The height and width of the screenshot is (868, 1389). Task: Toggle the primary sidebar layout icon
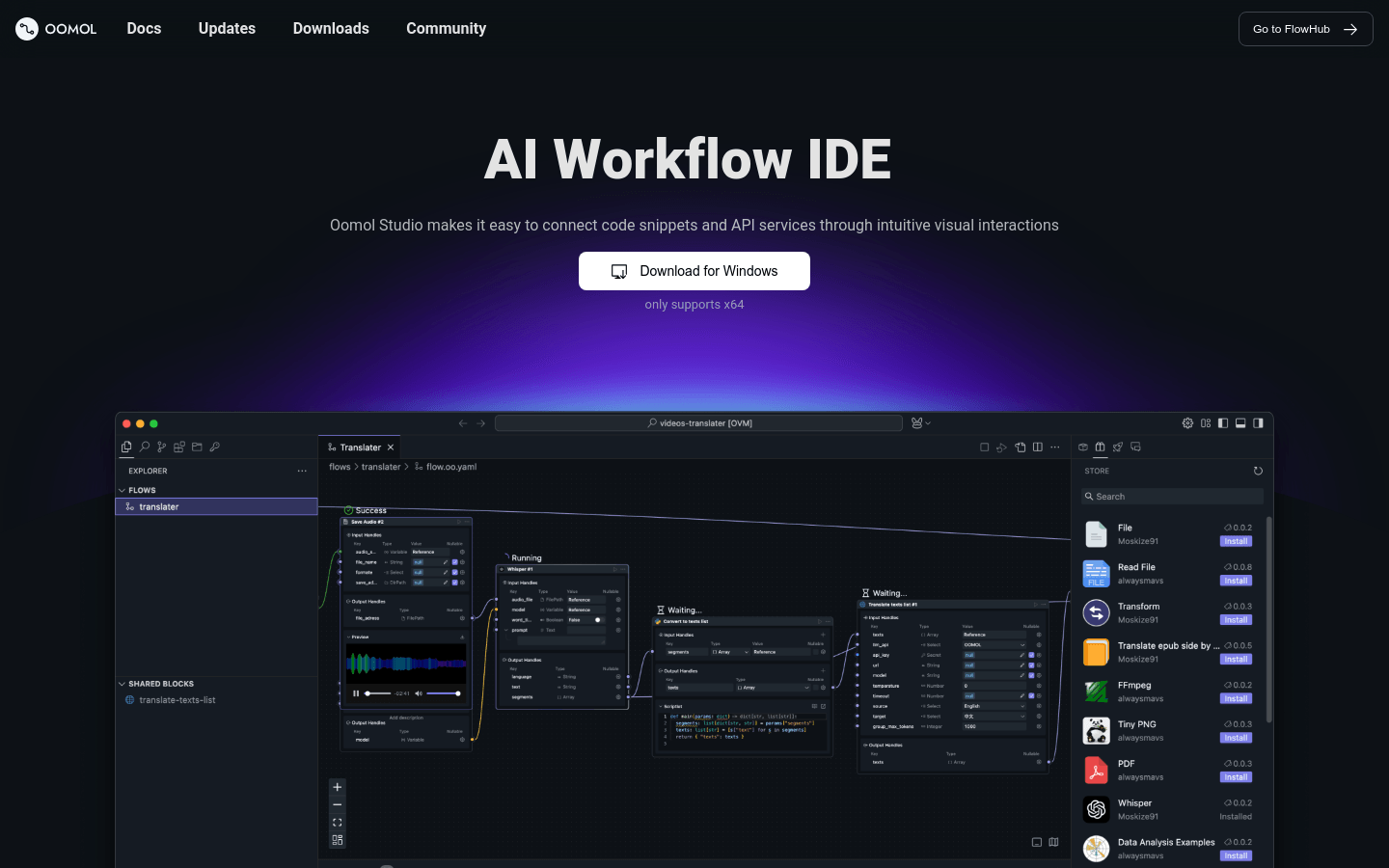coord(1223,423)
